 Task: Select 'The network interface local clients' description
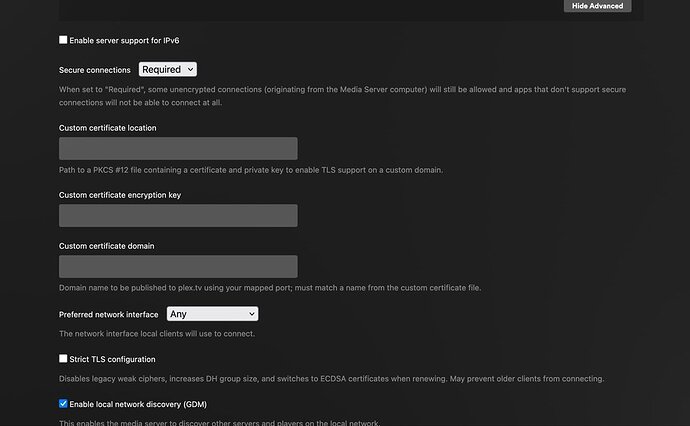(157, 334)
